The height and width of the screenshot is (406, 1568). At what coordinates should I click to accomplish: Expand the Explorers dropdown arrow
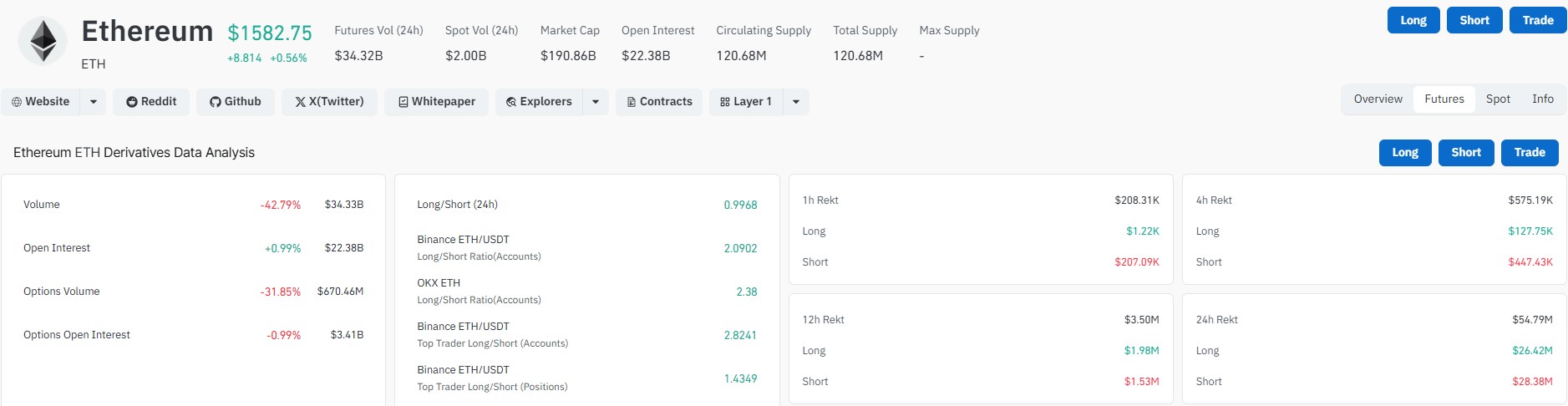[596, 102]
